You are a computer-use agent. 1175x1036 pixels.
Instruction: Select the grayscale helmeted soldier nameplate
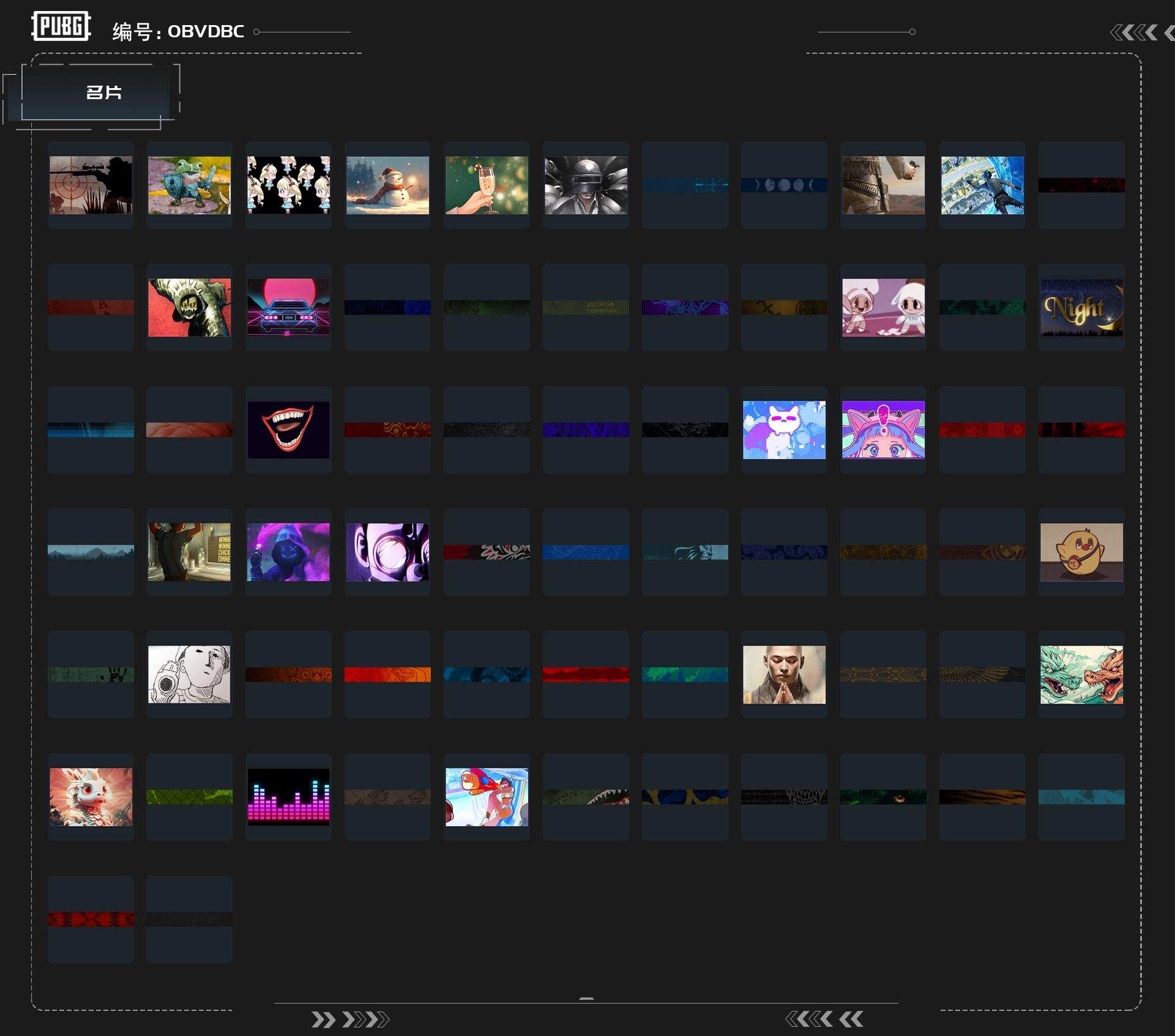tap(586, 185)
